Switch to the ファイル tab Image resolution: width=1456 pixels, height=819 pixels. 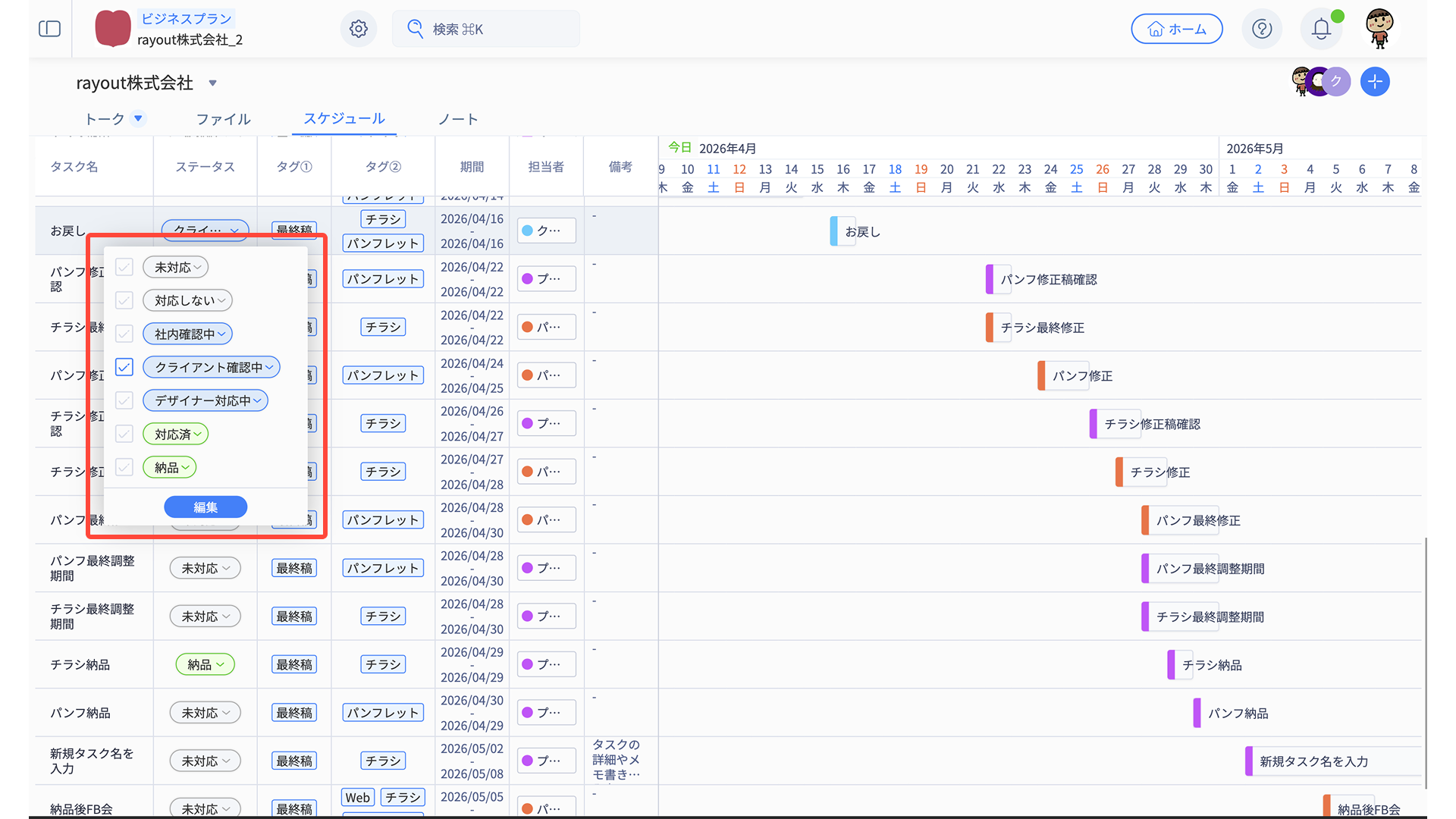[x=223, y=119]
